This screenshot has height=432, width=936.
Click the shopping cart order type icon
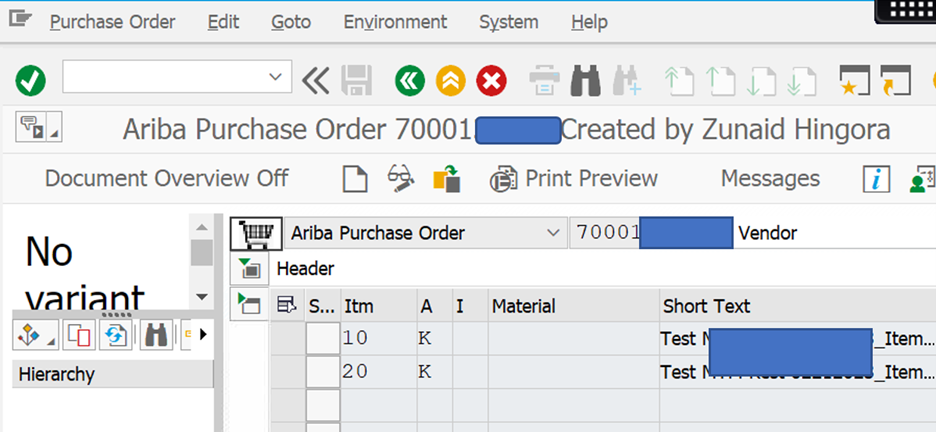(257, 233)
